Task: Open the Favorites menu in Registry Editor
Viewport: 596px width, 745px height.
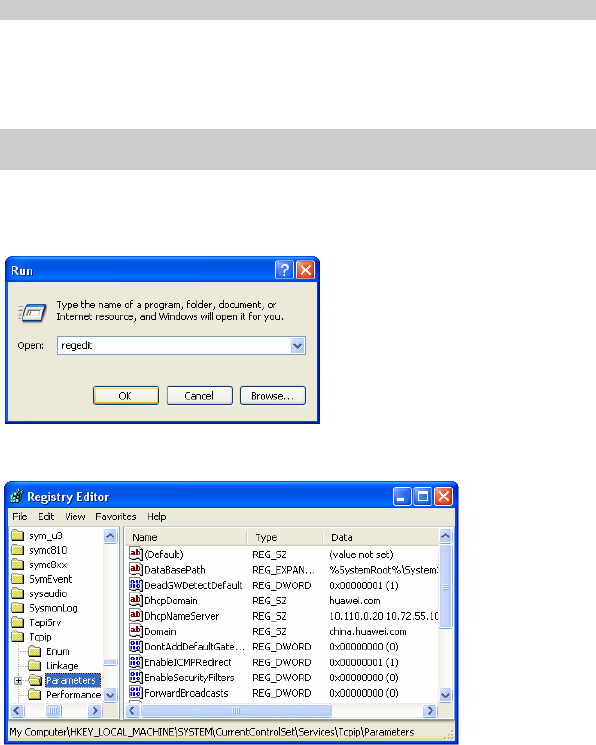Action: 115,516
